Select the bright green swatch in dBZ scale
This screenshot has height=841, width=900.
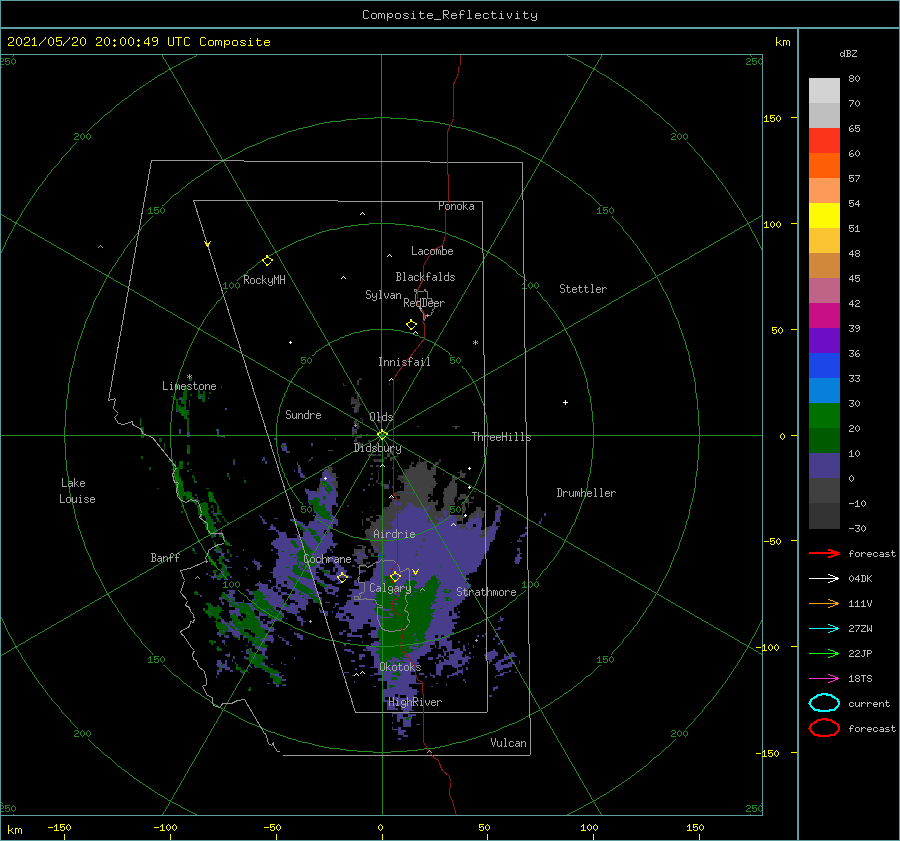coord(824,416)
